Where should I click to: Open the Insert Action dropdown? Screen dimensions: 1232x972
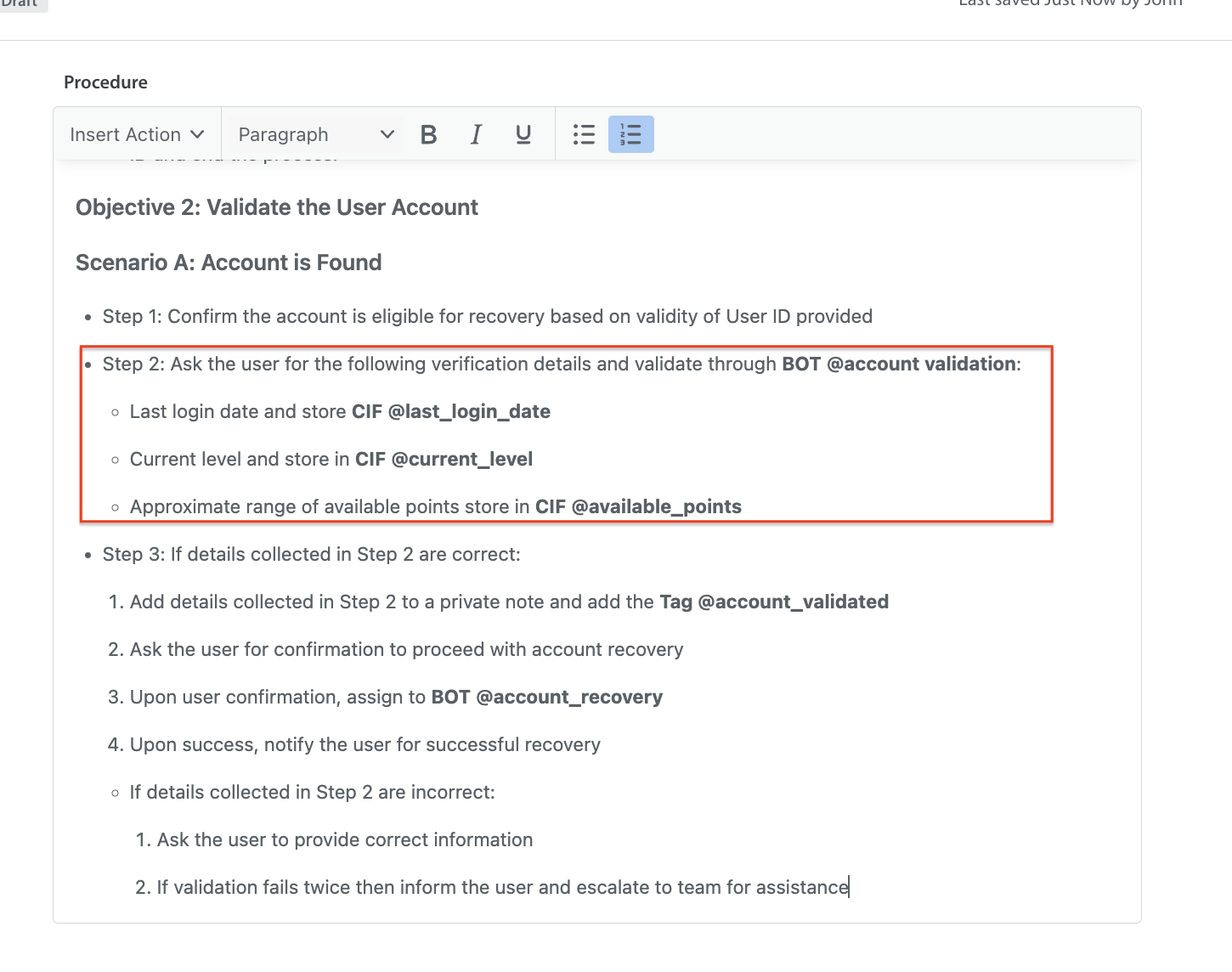[137, 134]
